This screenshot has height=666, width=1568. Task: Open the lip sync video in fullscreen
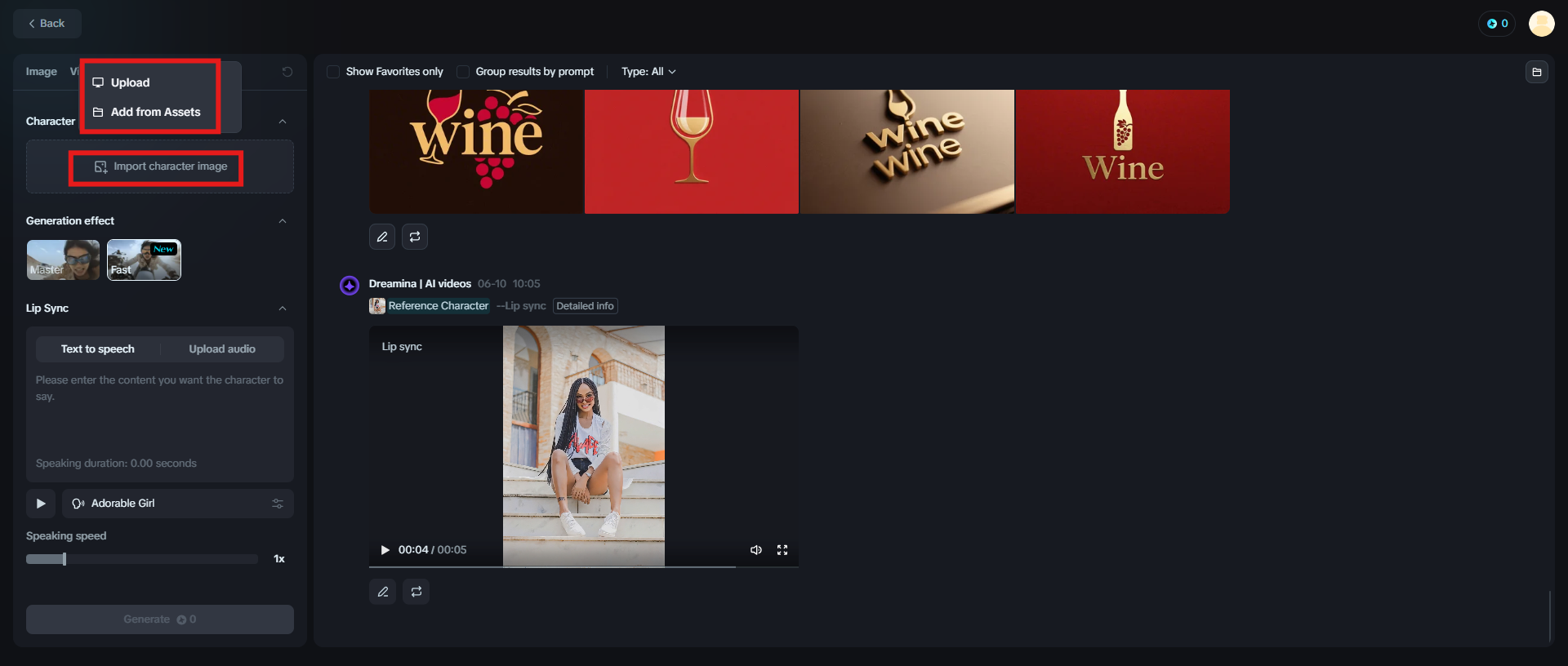(782, 550)
